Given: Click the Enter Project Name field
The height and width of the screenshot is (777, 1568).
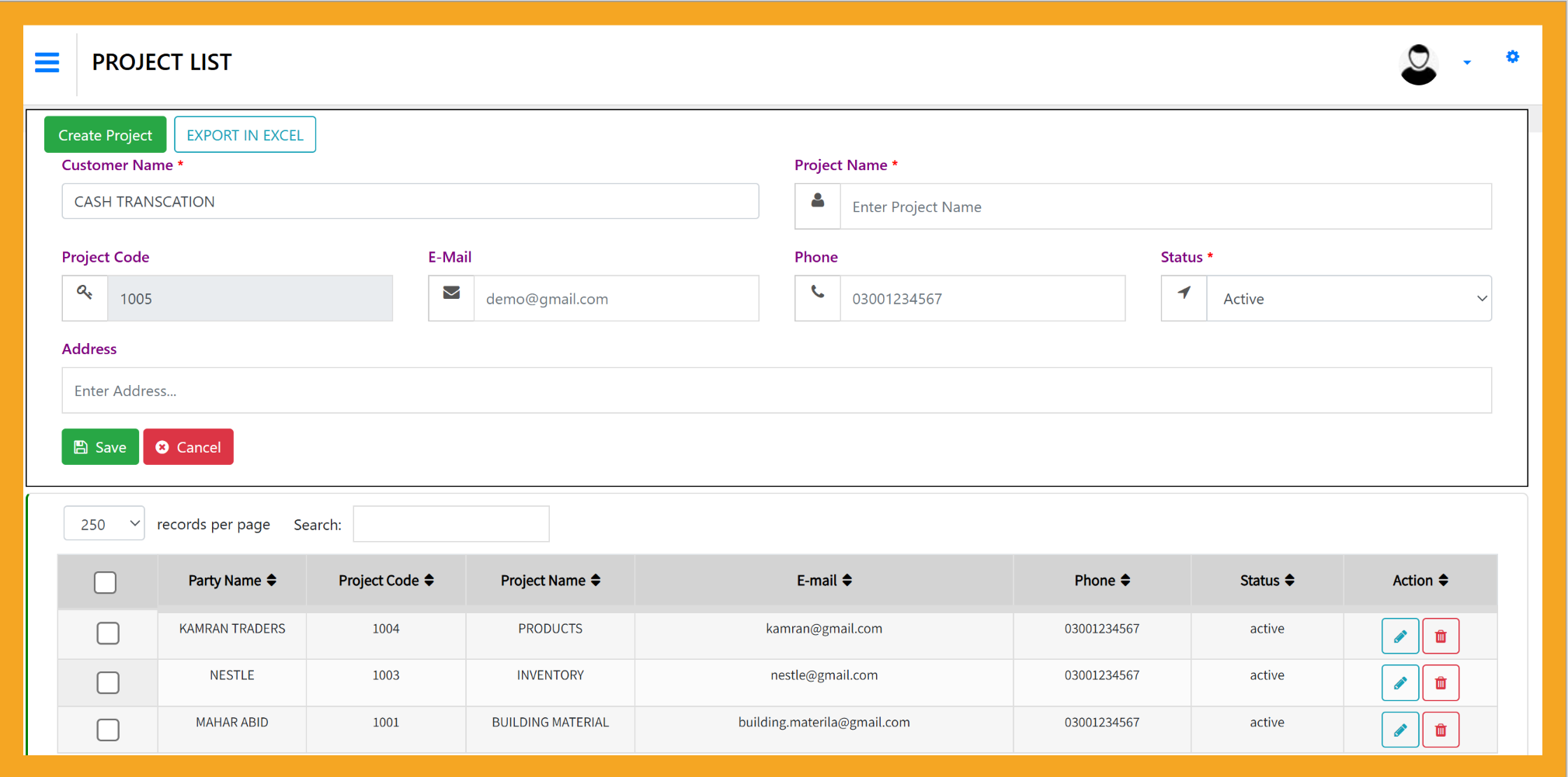Looking at the screenshot, I should (x=1165, y=207).
